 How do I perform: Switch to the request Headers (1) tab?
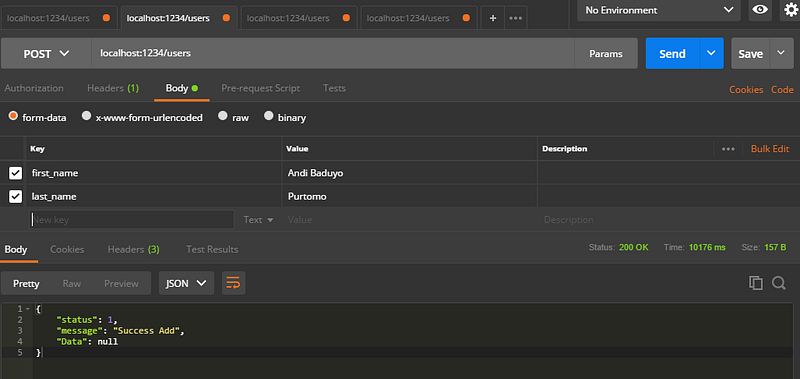pyautogui.click(x=113, y=88)
